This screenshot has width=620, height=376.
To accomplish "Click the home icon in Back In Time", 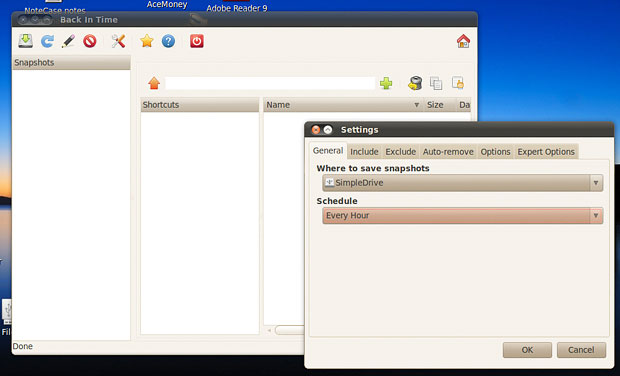I will pos(463,41).
